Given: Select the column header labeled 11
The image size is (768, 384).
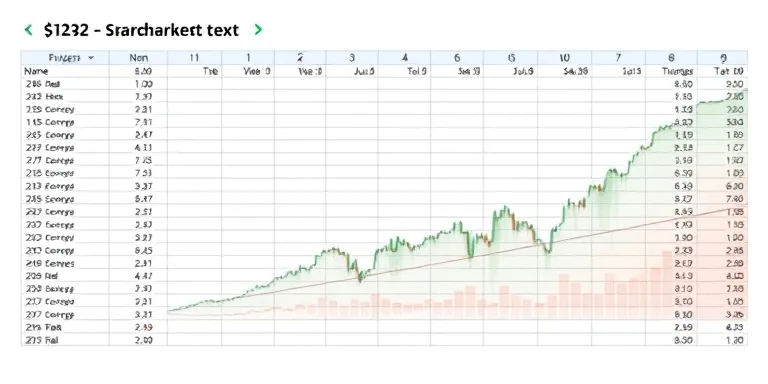Looking at the screenshot, I should [194, 58].
